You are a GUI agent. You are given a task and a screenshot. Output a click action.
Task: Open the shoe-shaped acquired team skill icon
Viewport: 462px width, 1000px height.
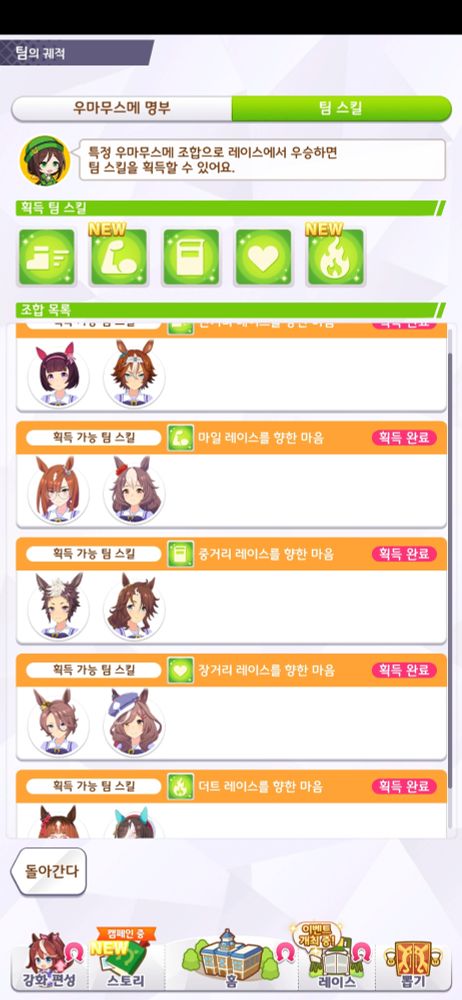pyautogui.click(x=47, y=257)
